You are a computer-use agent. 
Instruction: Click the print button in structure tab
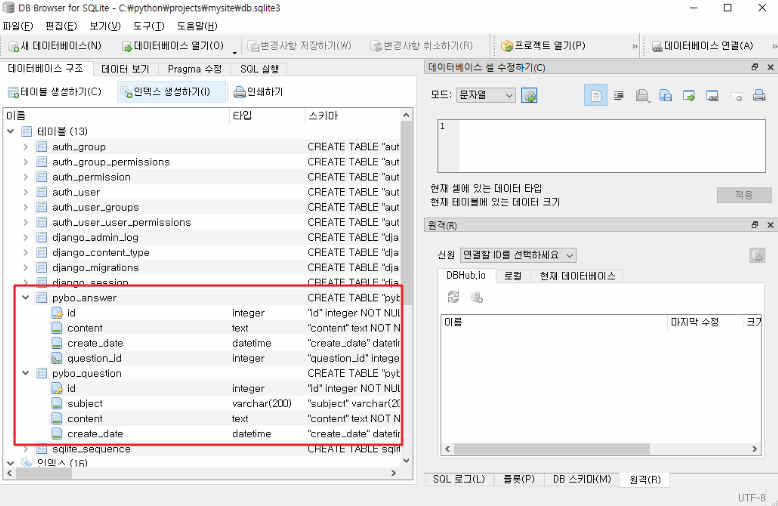tap(259, 92)
